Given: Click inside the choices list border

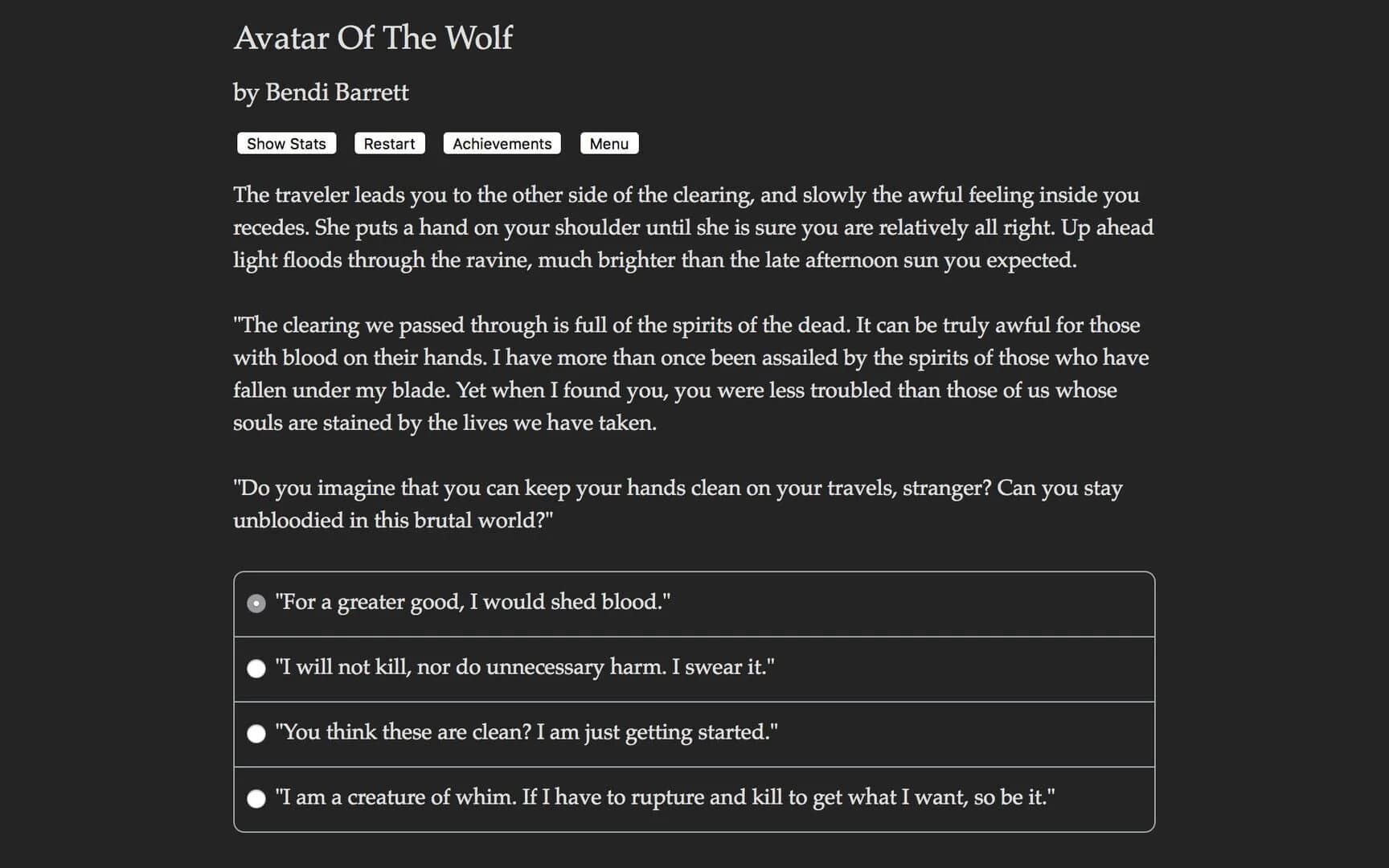Looking at the screenshot, I should pyautogui.click(x=693, y=699).
